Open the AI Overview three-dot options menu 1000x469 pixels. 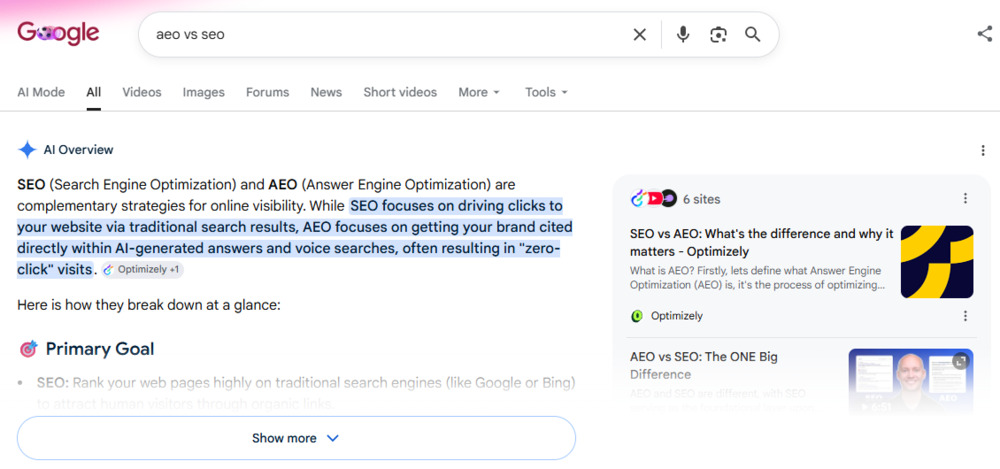pos(983,151)
